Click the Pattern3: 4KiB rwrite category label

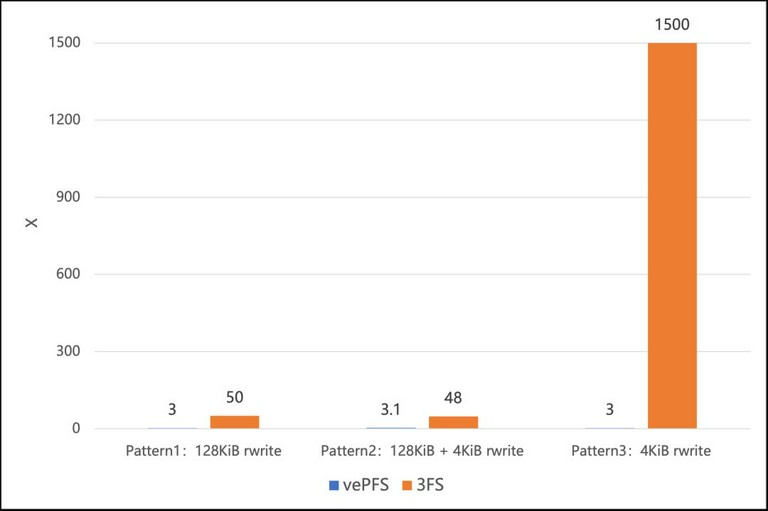[x=641, y=451]
